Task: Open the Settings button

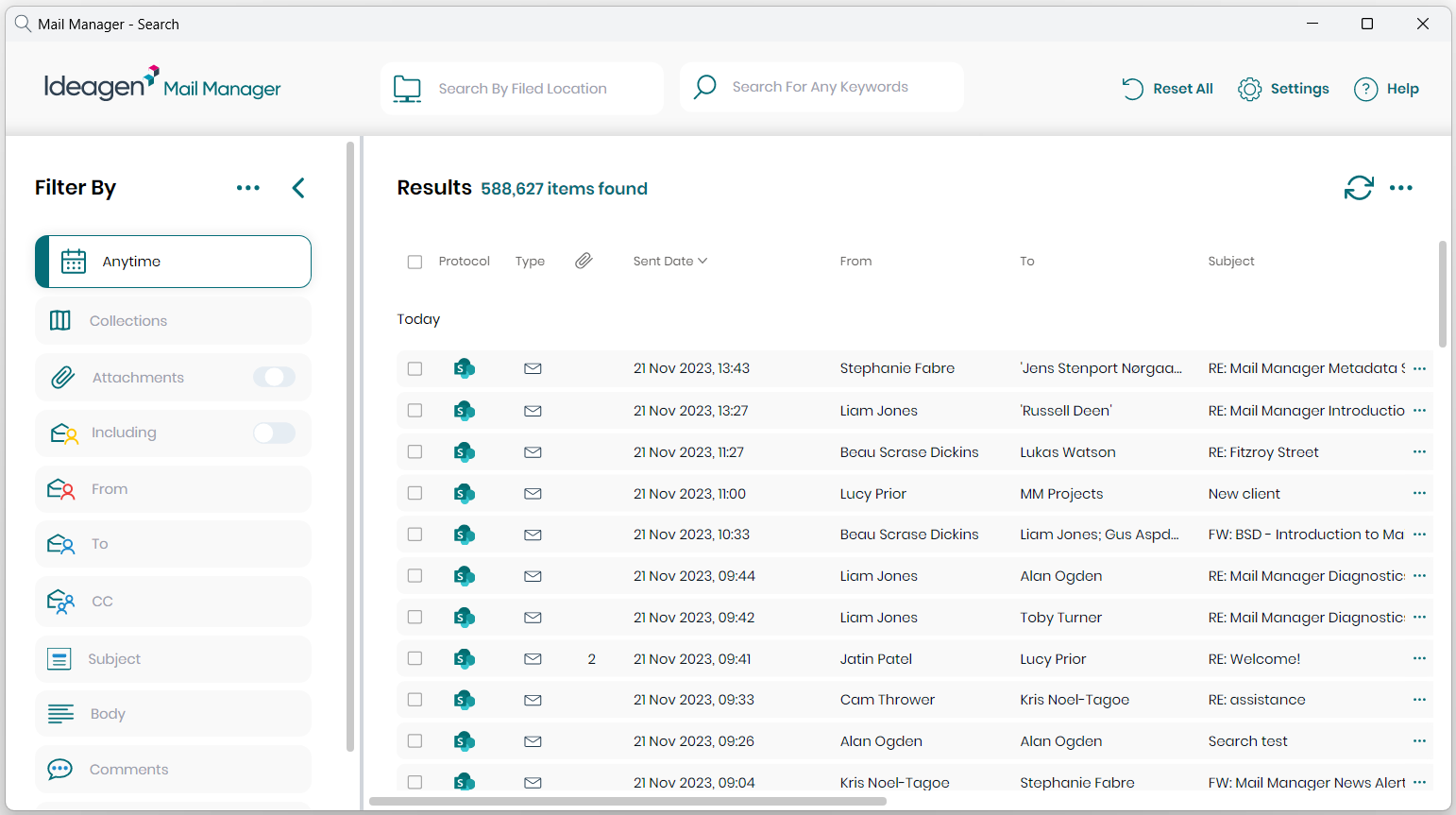Action: pyautogui.click(x=1283, y=89)
